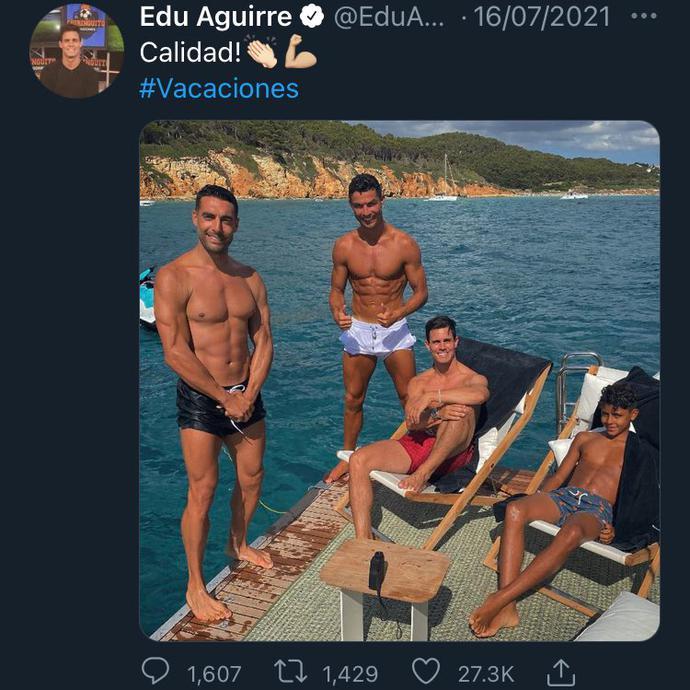
Task: Click the flexed bicep emoji
Action: 300,52
